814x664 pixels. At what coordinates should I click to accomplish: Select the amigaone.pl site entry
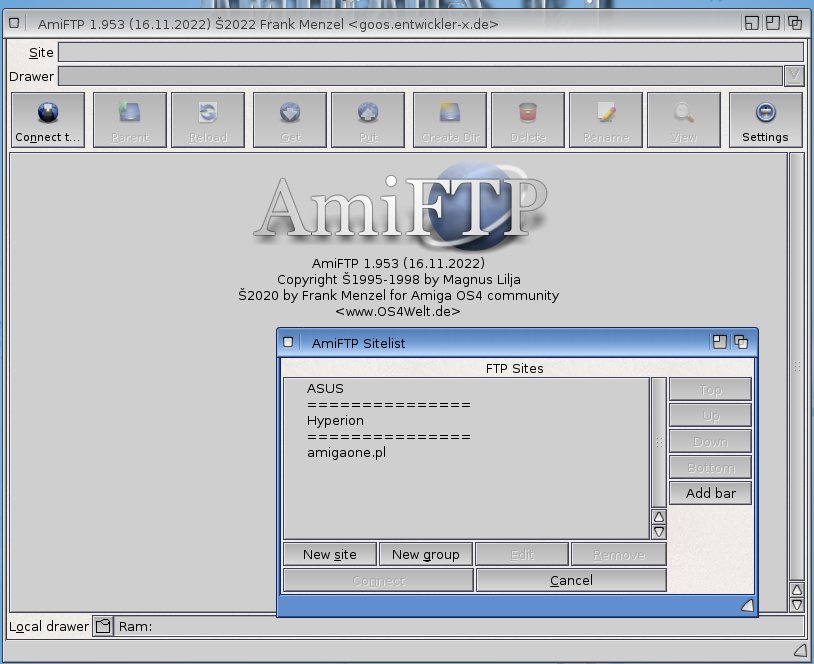(466, 453)
